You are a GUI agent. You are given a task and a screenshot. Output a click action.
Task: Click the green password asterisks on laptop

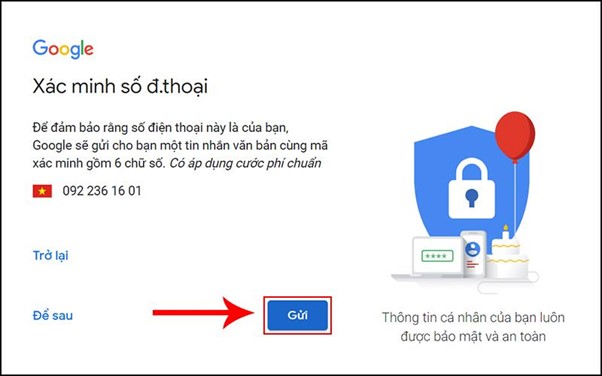(437, 256)
